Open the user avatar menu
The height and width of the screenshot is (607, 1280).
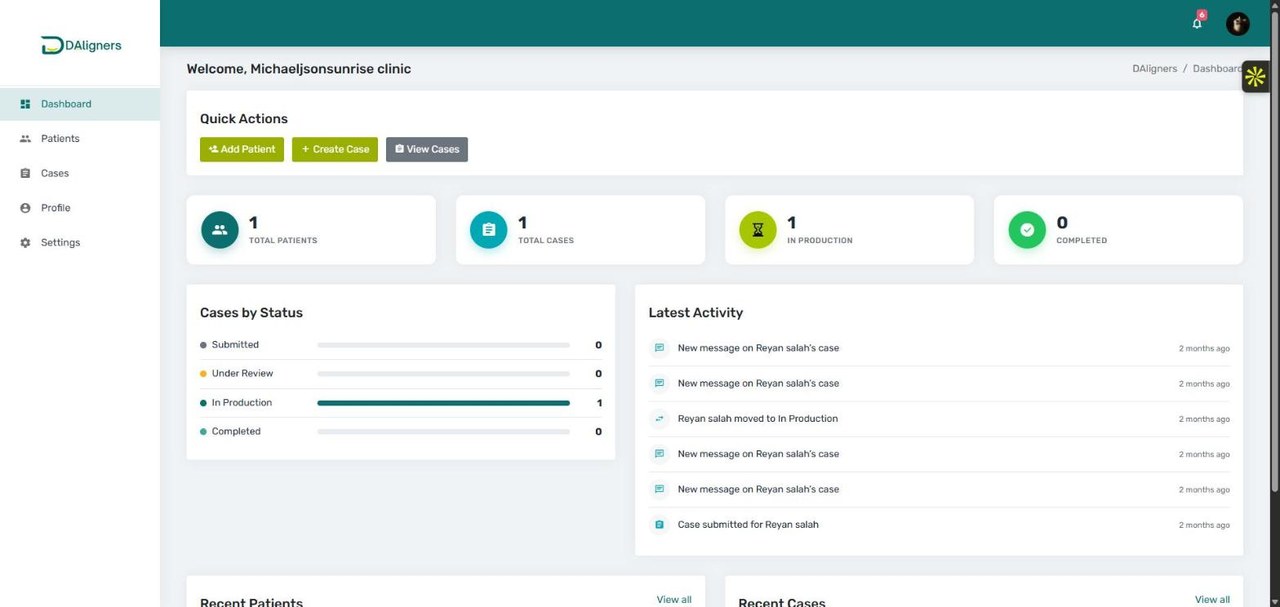tap(1238, 23)
